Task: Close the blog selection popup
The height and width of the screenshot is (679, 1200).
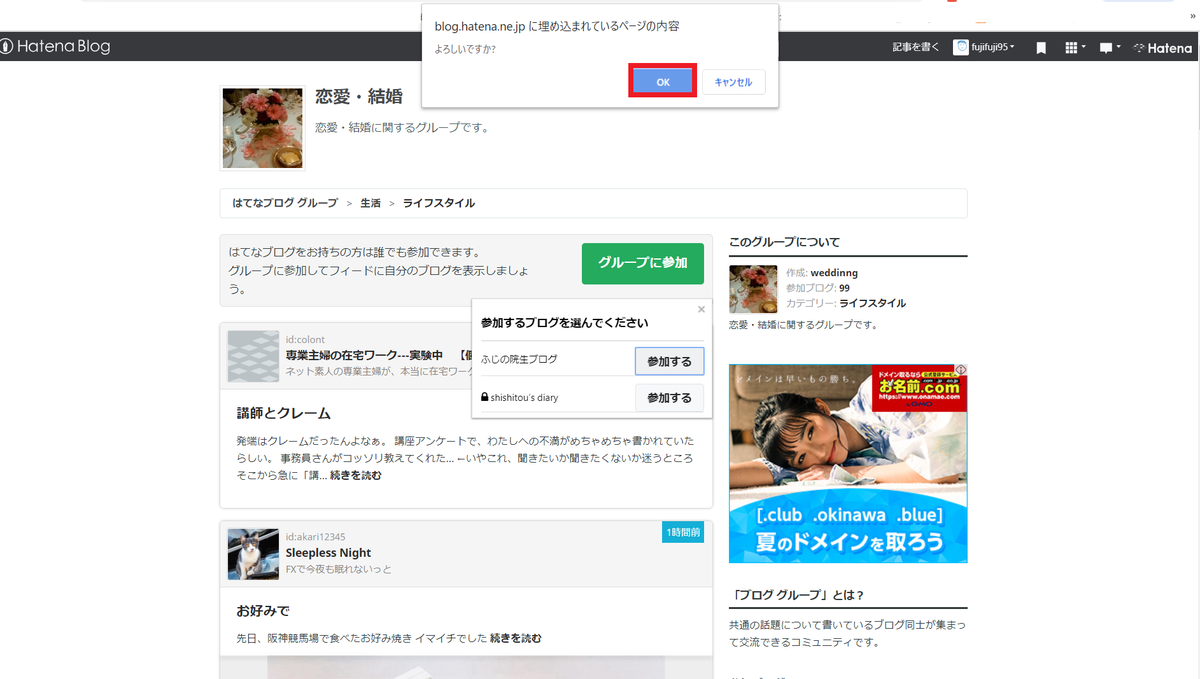Action: pyautogui.click(x=701, y=310)
